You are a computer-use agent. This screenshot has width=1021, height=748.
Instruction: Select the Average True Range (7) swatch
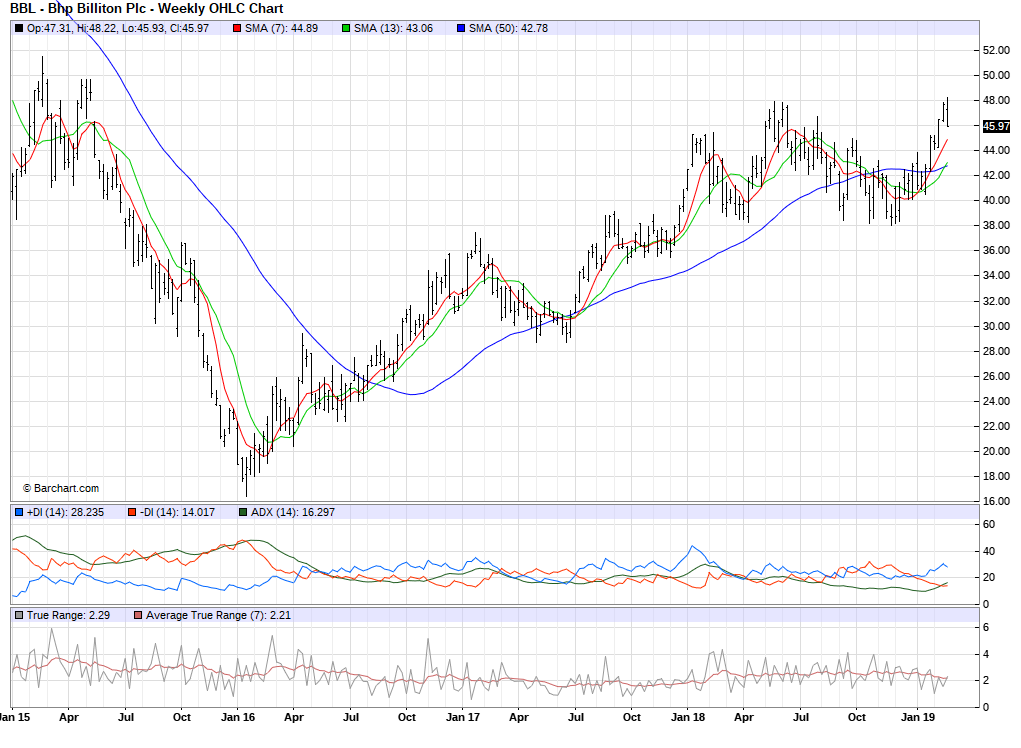(x=139, y=615)
